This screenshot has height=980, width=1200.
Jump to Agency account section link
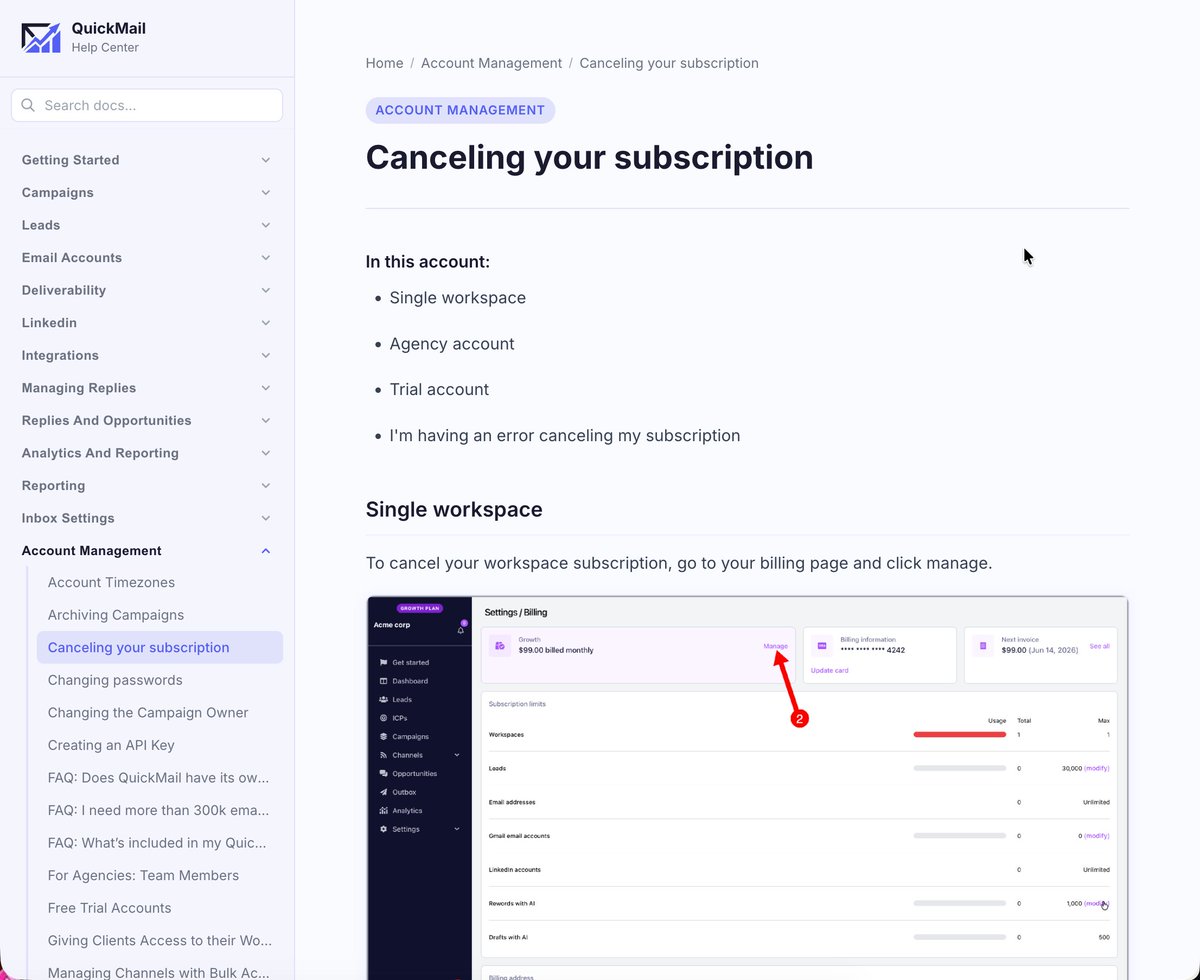tap(452, 344)
